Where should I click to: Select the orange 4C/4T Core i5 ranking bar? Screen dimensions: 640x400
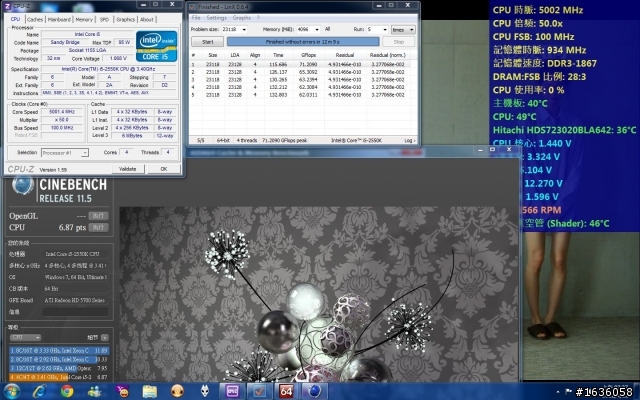59,377
